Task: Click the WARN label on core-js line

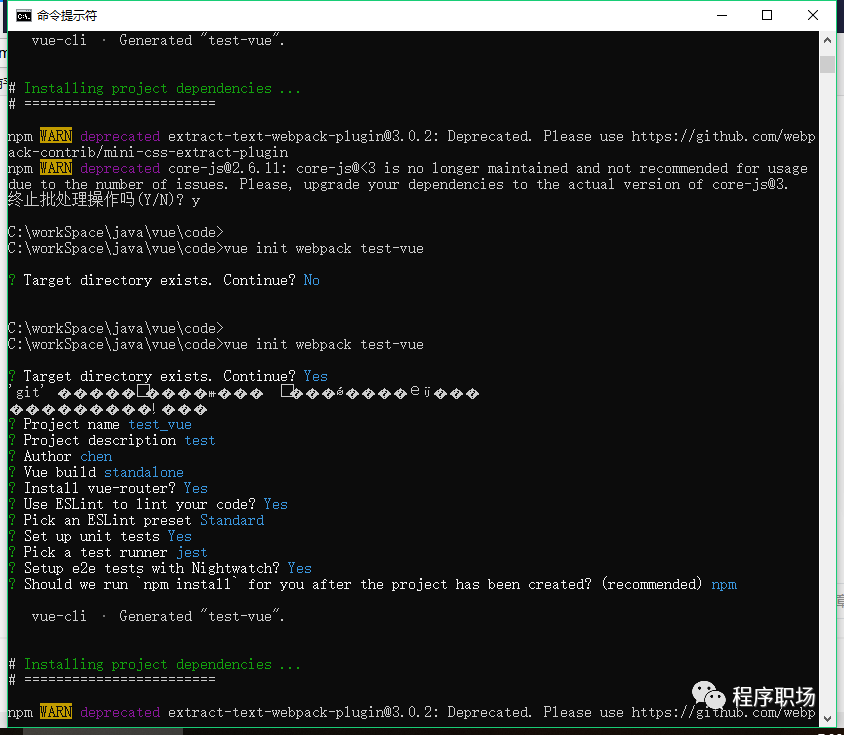Action: [56, 168]
